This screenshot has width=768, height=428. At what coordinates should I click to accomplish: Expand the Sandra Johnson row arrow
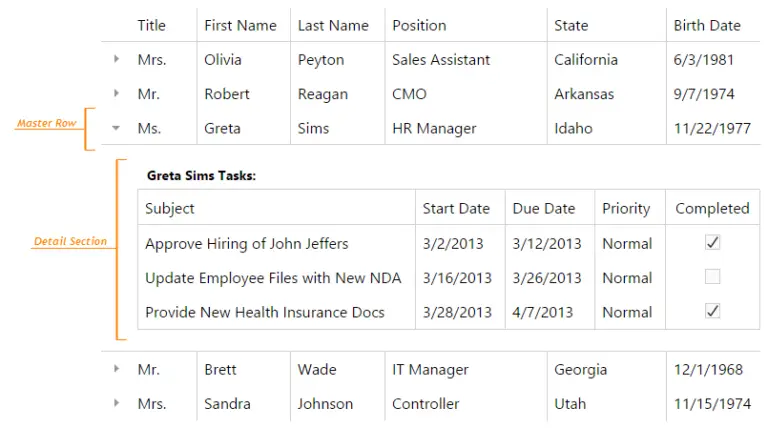117,404
